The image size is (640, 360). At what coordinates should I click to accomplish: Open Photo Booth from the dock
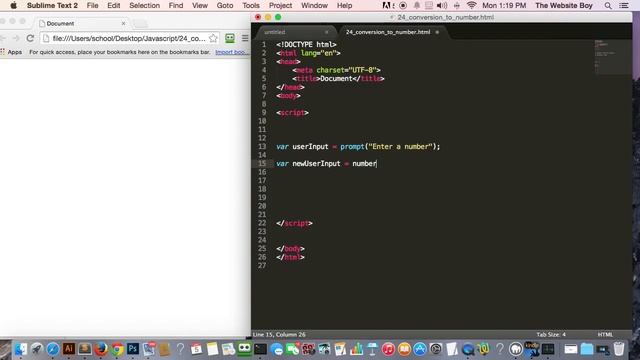tap(308, 349)
